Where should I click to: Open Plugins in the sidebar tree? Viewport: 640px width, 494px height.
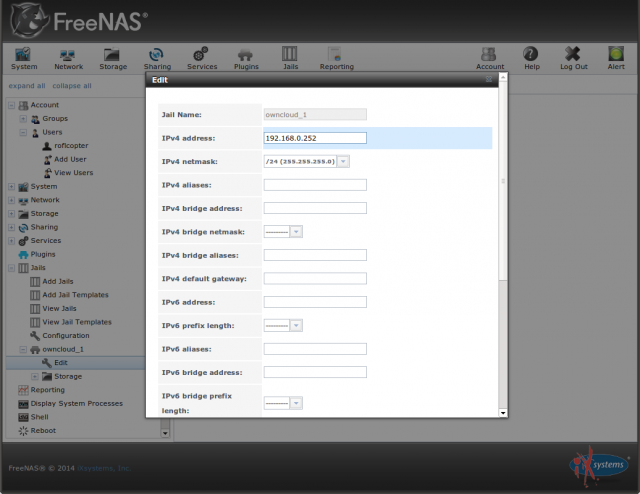[x=43, y=254]
